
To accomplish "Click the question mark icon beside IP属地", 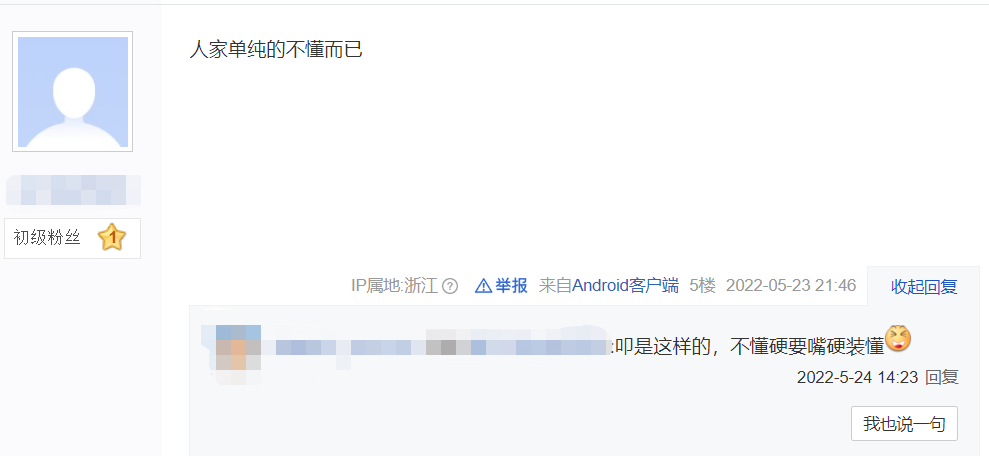I will click(450, 286).
